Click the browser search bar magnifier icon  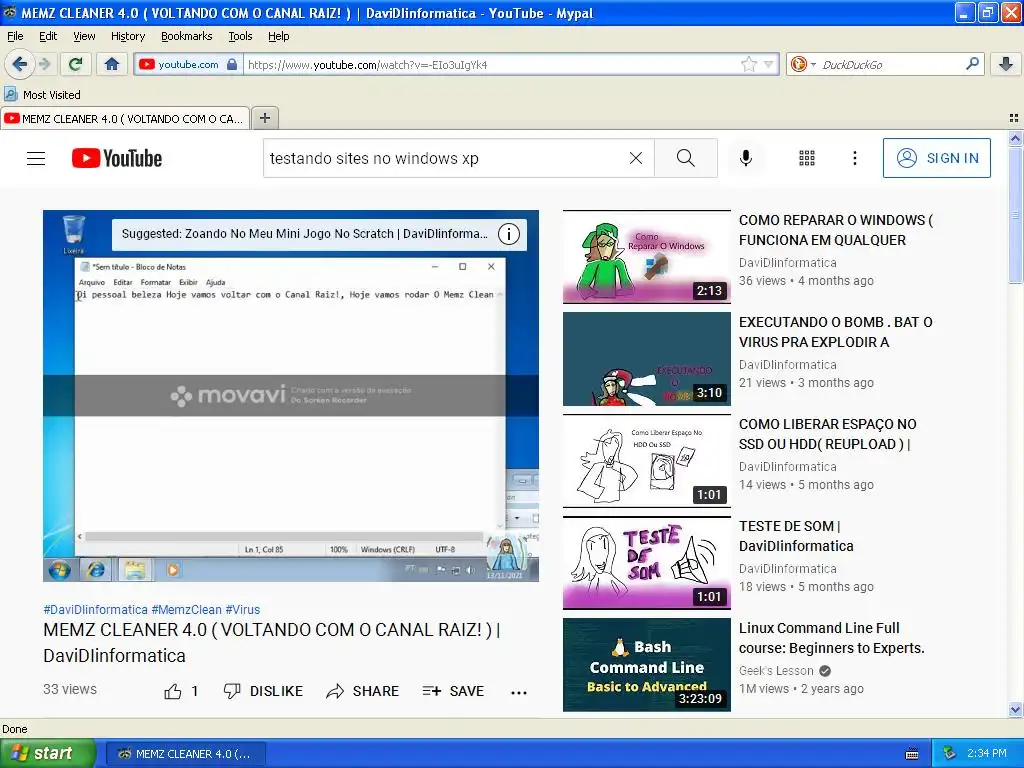point(972,64)
